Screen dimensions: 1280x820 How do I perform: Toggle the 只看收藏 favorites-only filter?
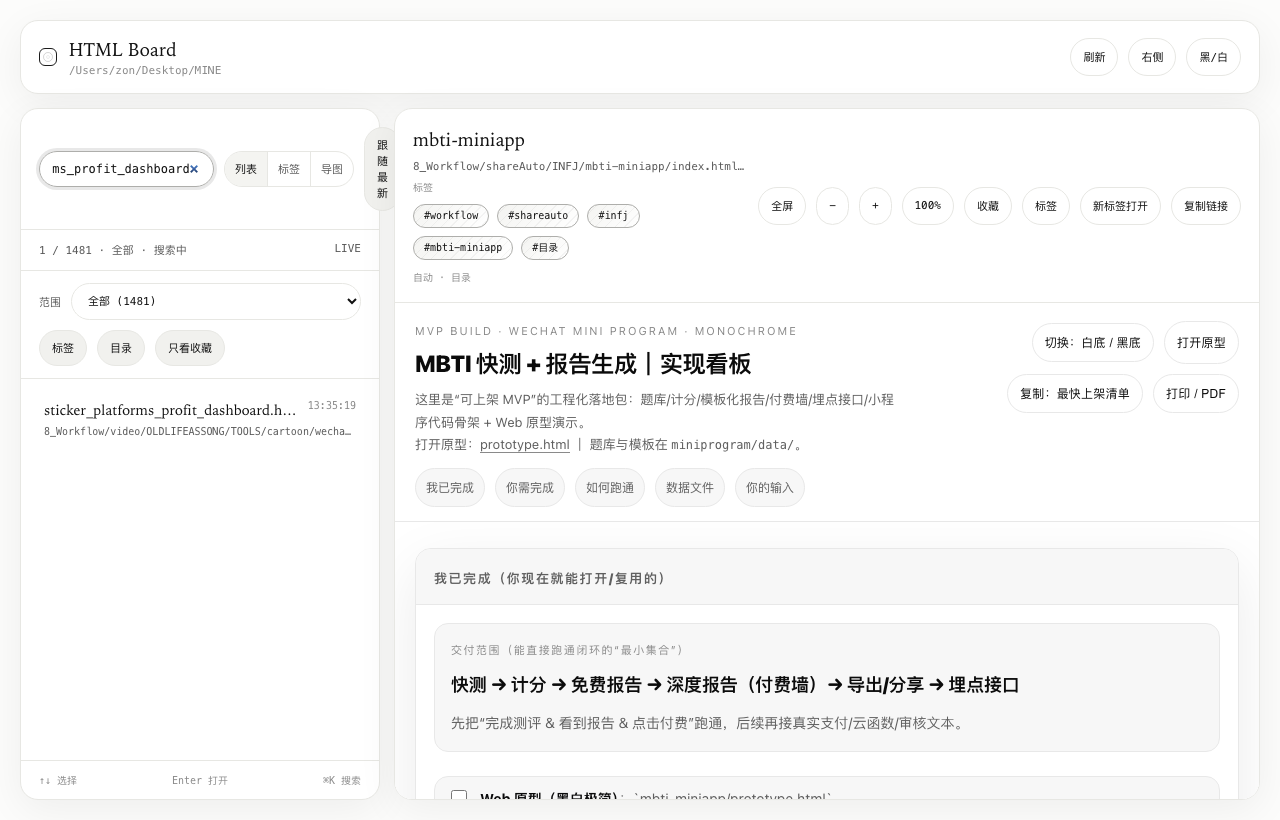pyautogui.click(x=189, y=348)
